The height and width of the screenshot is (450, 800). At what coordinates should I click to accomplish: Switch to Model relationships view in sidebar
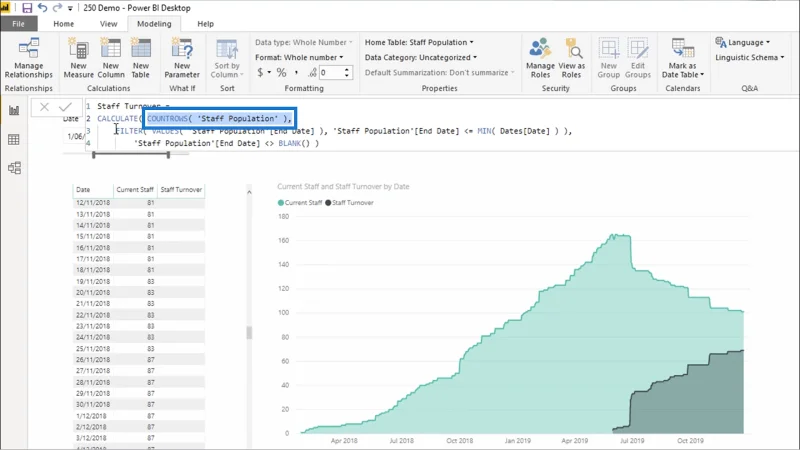[14, 168]
